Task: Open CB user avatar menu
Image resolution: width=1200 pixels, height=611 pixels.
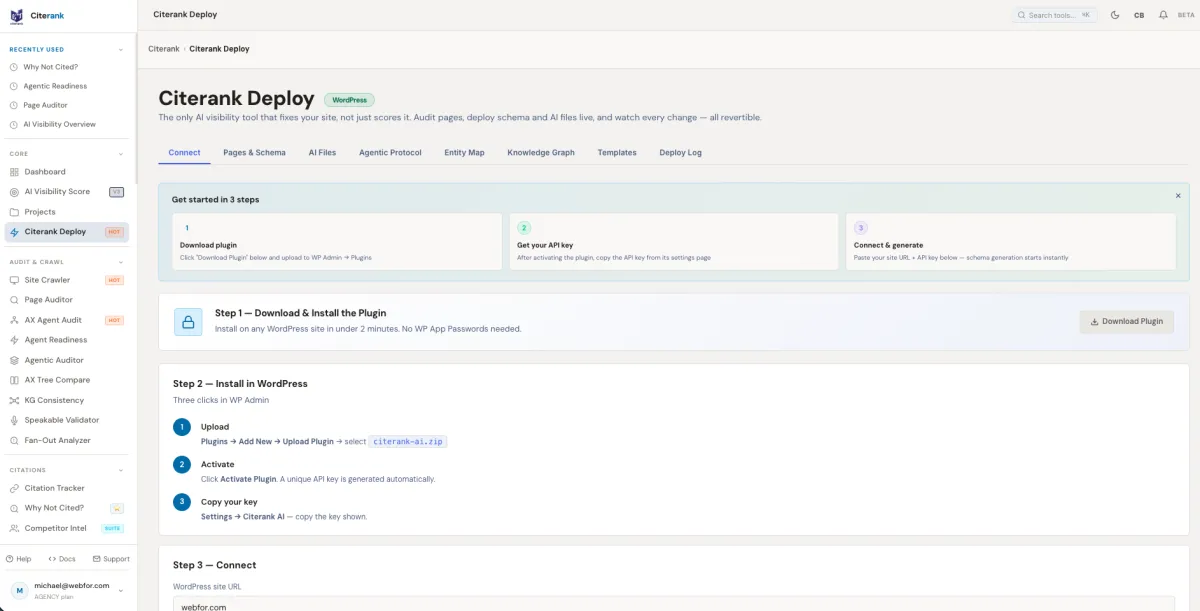Action: (1139, 15)
